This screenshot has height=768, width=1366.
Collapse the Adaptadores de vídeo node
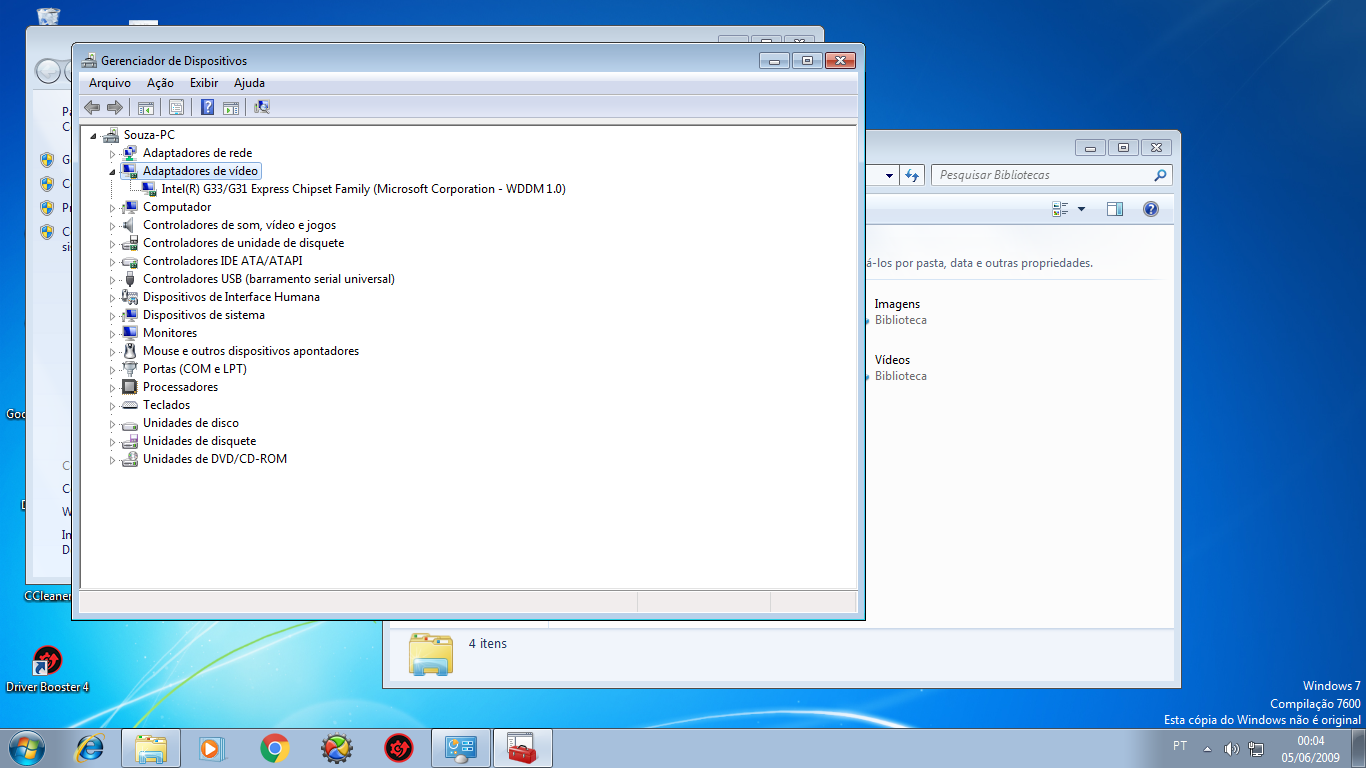[112, 172]
